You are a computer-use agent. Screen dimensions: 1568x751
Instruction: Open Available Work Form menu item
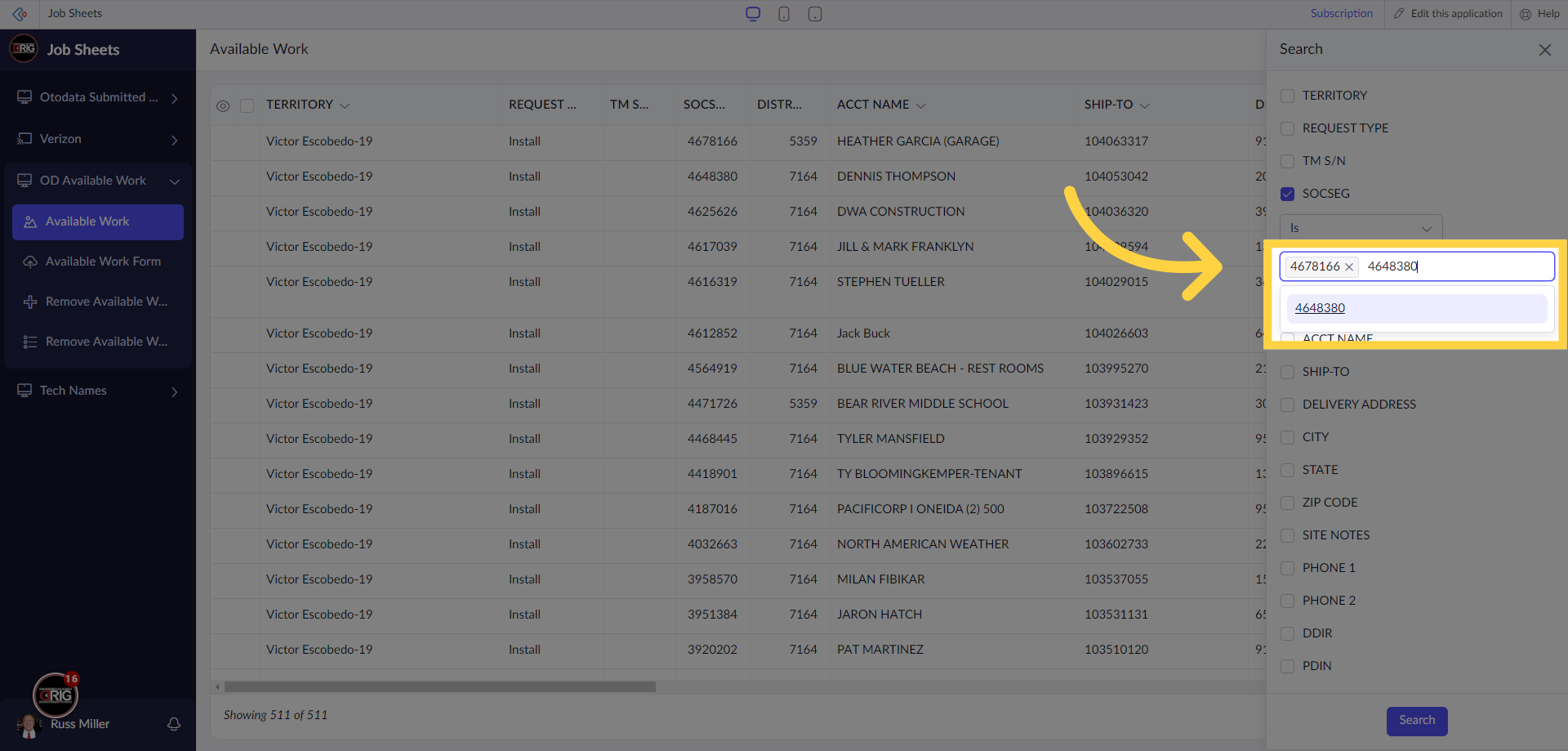tap(98, 262)
